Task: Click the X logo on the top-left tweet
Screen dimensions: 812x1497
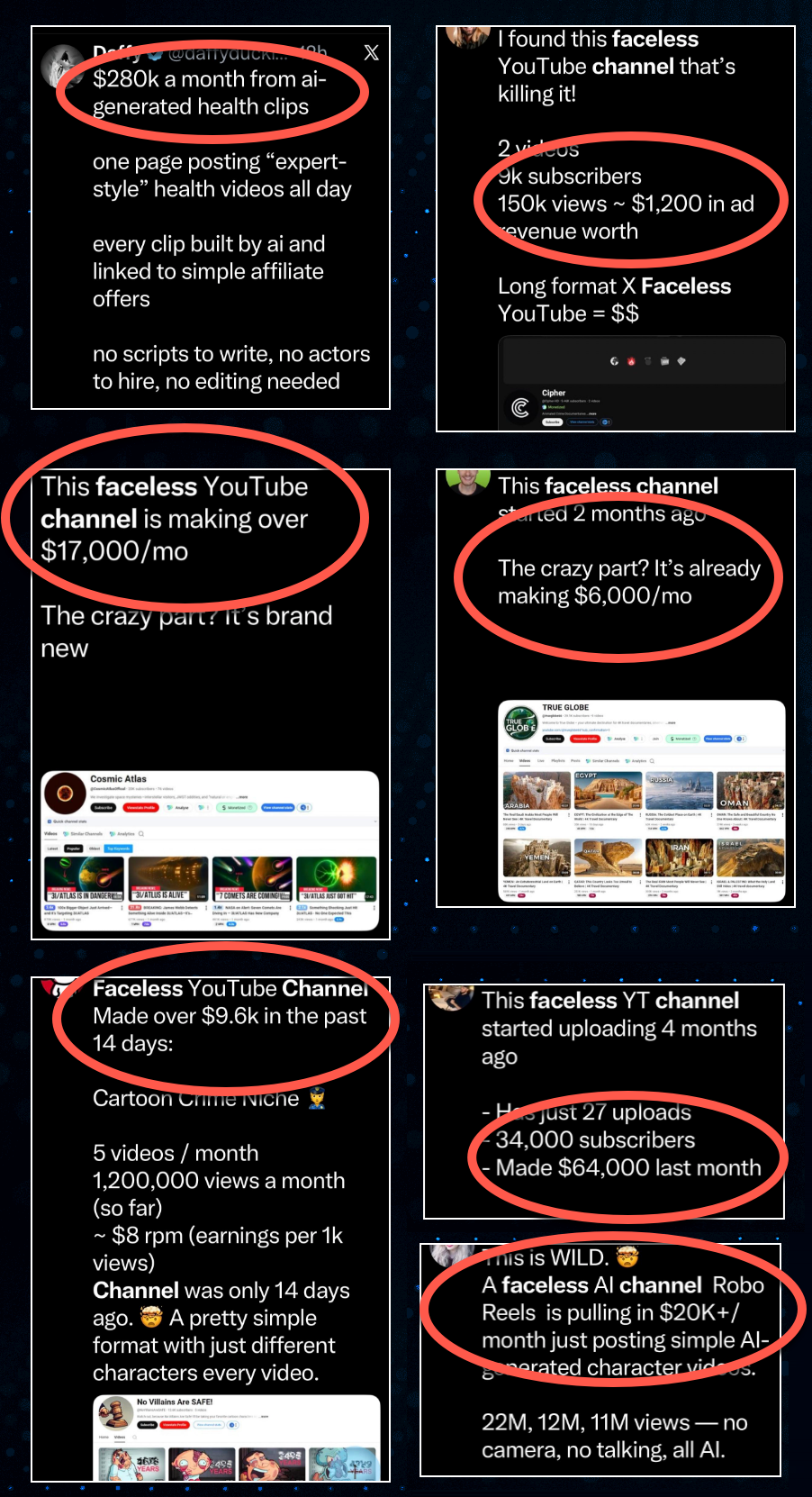Action: coord(371,52)
